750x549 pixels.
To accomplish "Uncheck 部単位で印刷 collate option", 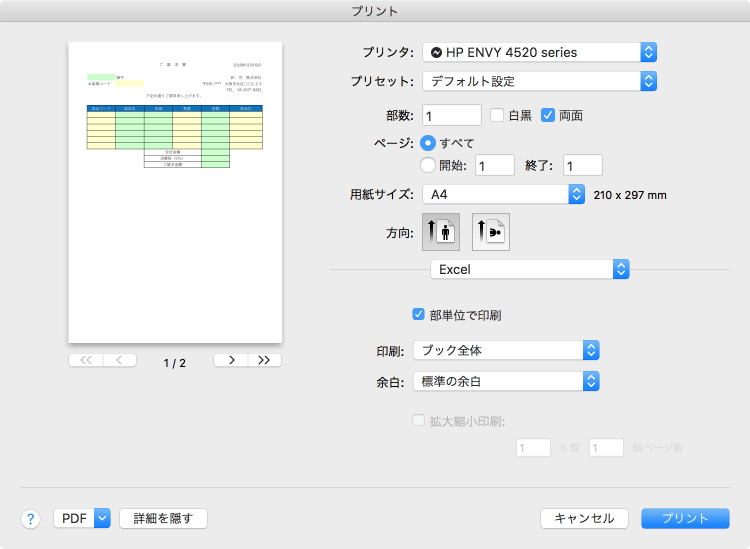I will [419, 314].
